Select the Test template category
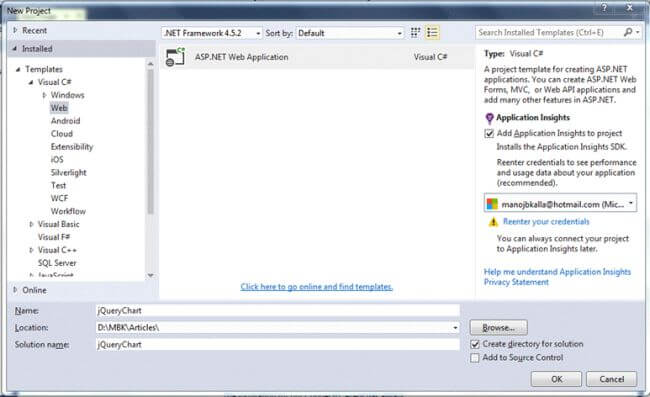The width and height of the screenshot is (650, 397). coord(58,185)
